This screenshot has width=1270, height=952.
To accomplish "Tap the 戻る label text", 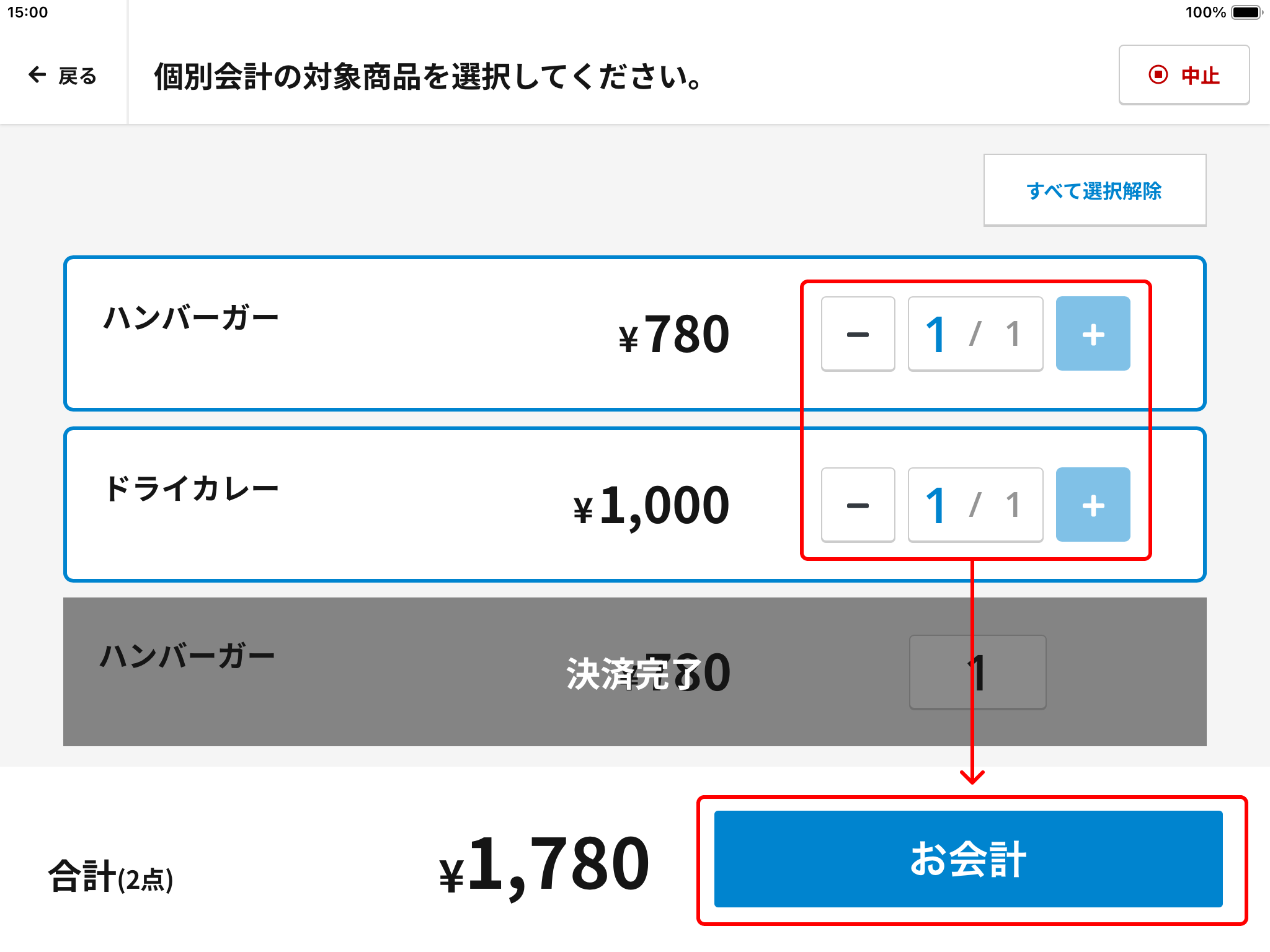I will tap(78, 76).
